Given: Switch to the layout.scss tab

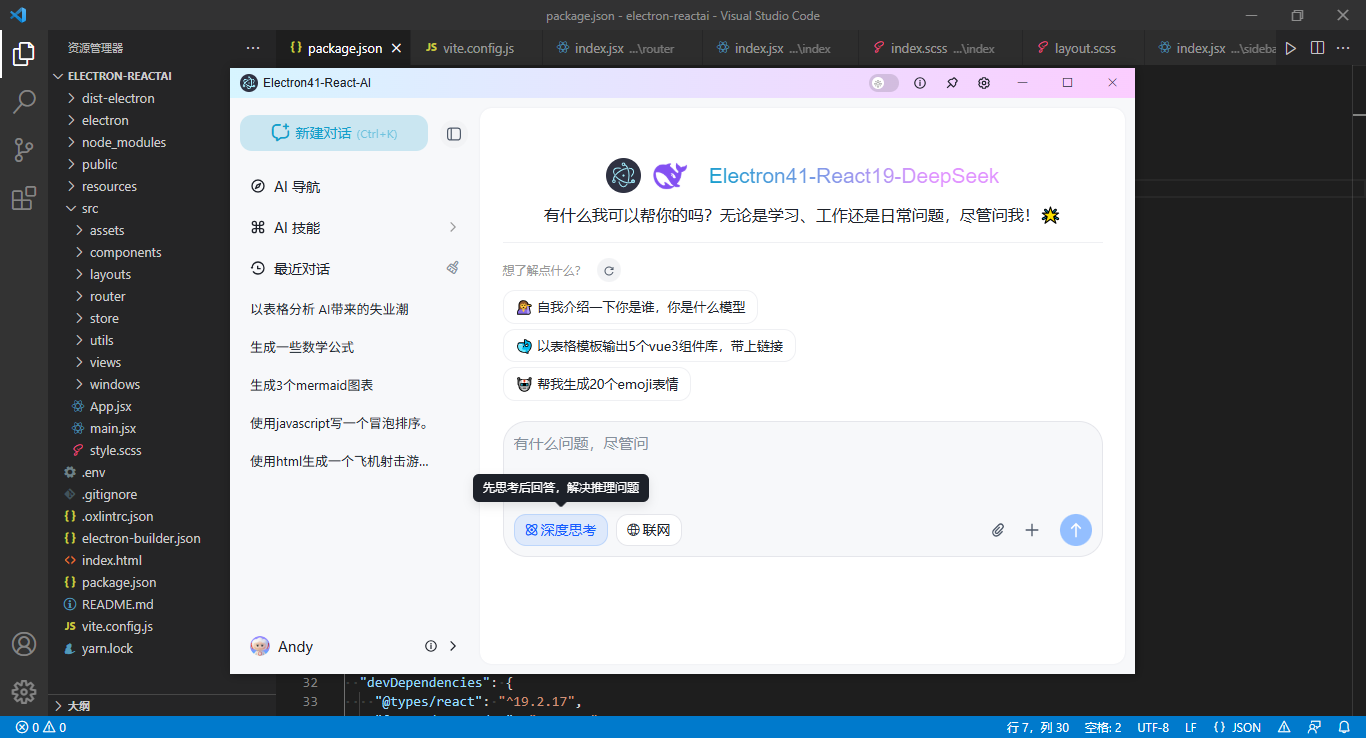Looking at the screenshot, I should [x=1084, y=48].
